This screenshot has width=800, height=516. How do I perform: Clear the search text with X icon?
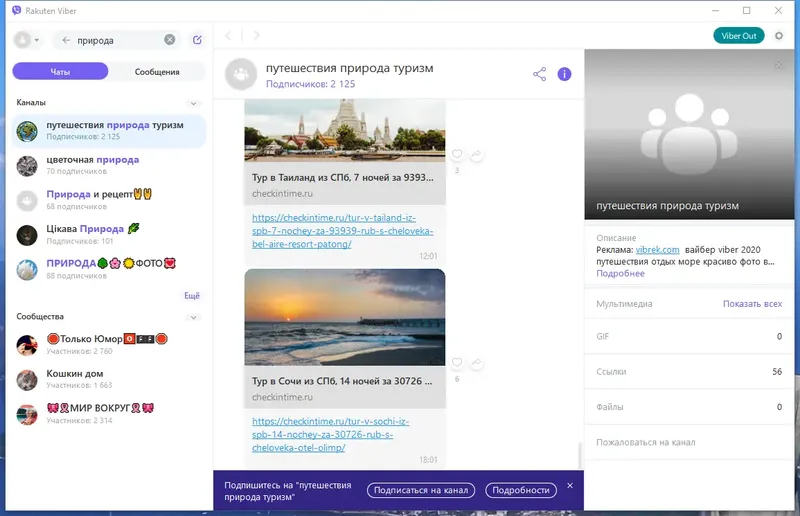[x=169, y=40]
